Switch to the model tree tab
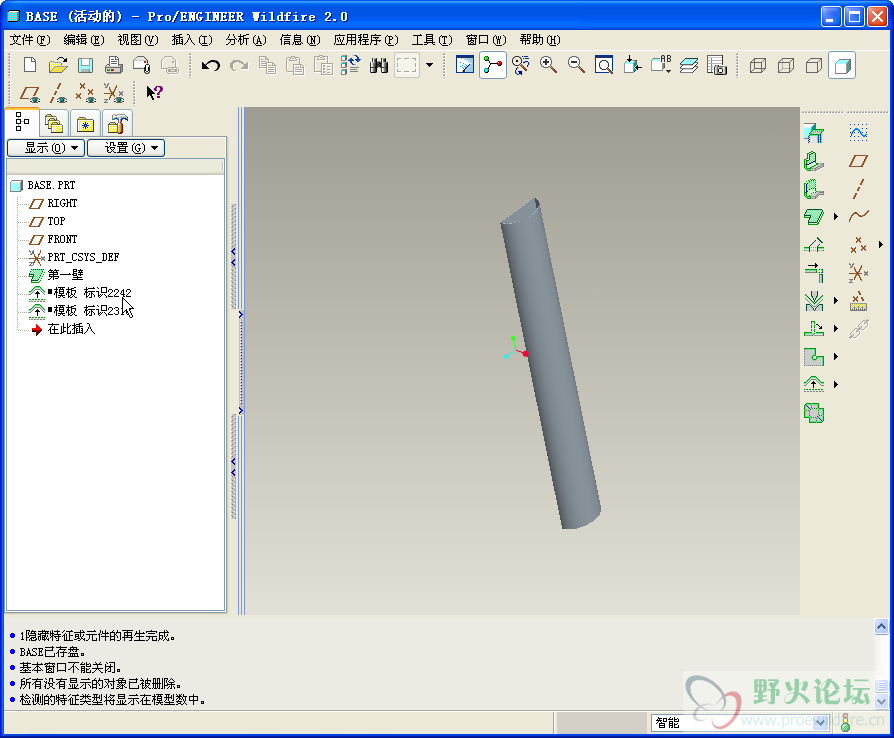 click(22, 122)
